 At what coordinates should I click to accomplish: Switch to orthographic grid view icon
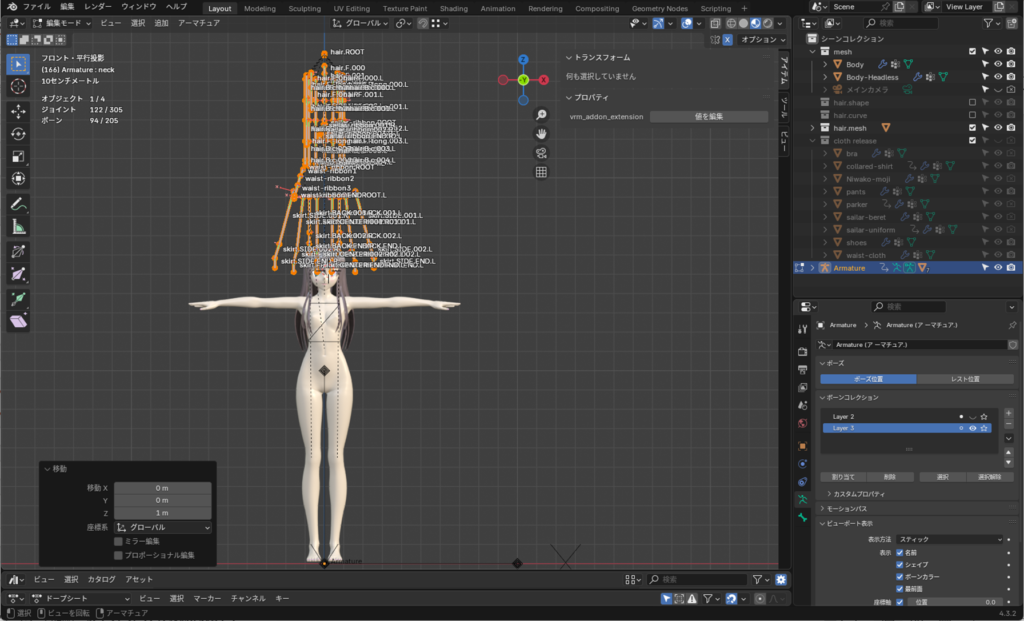[541, 172]
